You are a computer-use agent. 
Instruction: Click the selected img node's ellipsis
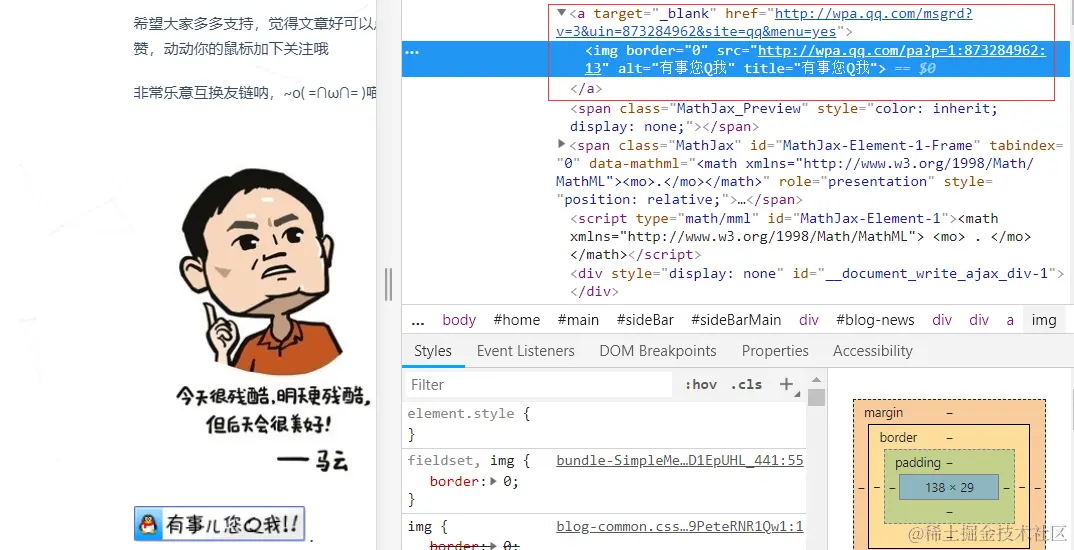pos(412,51)
